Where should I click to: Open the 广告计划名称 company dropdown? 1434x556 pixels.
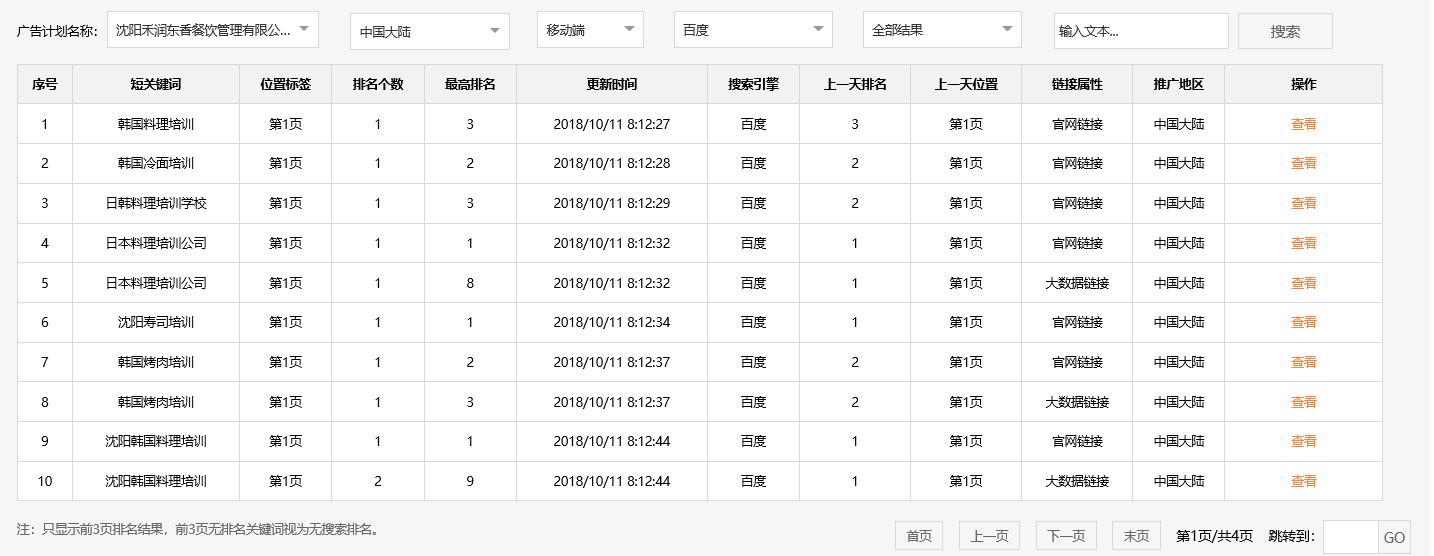pos(212,30)
